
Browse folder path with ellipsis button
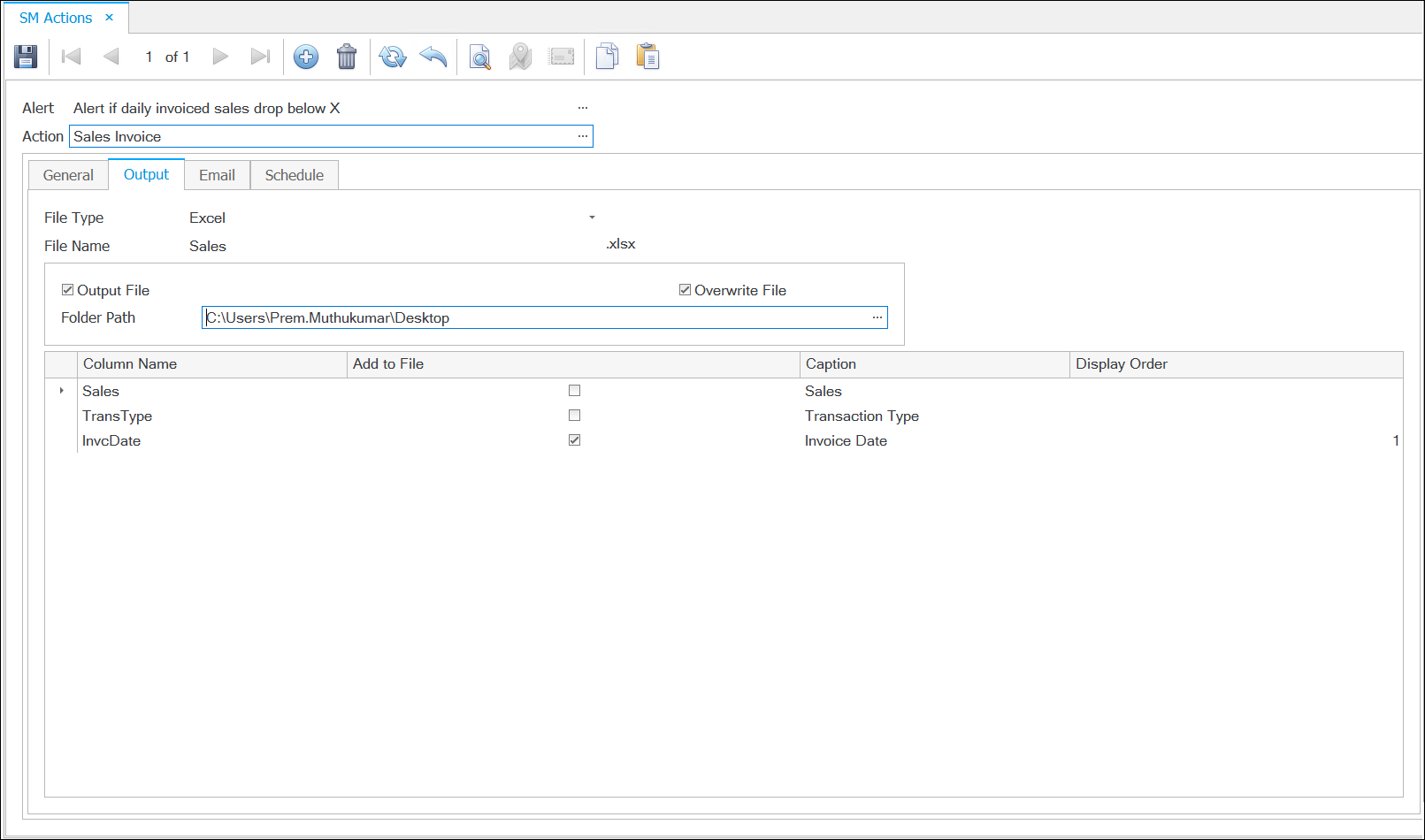[877, 317]
